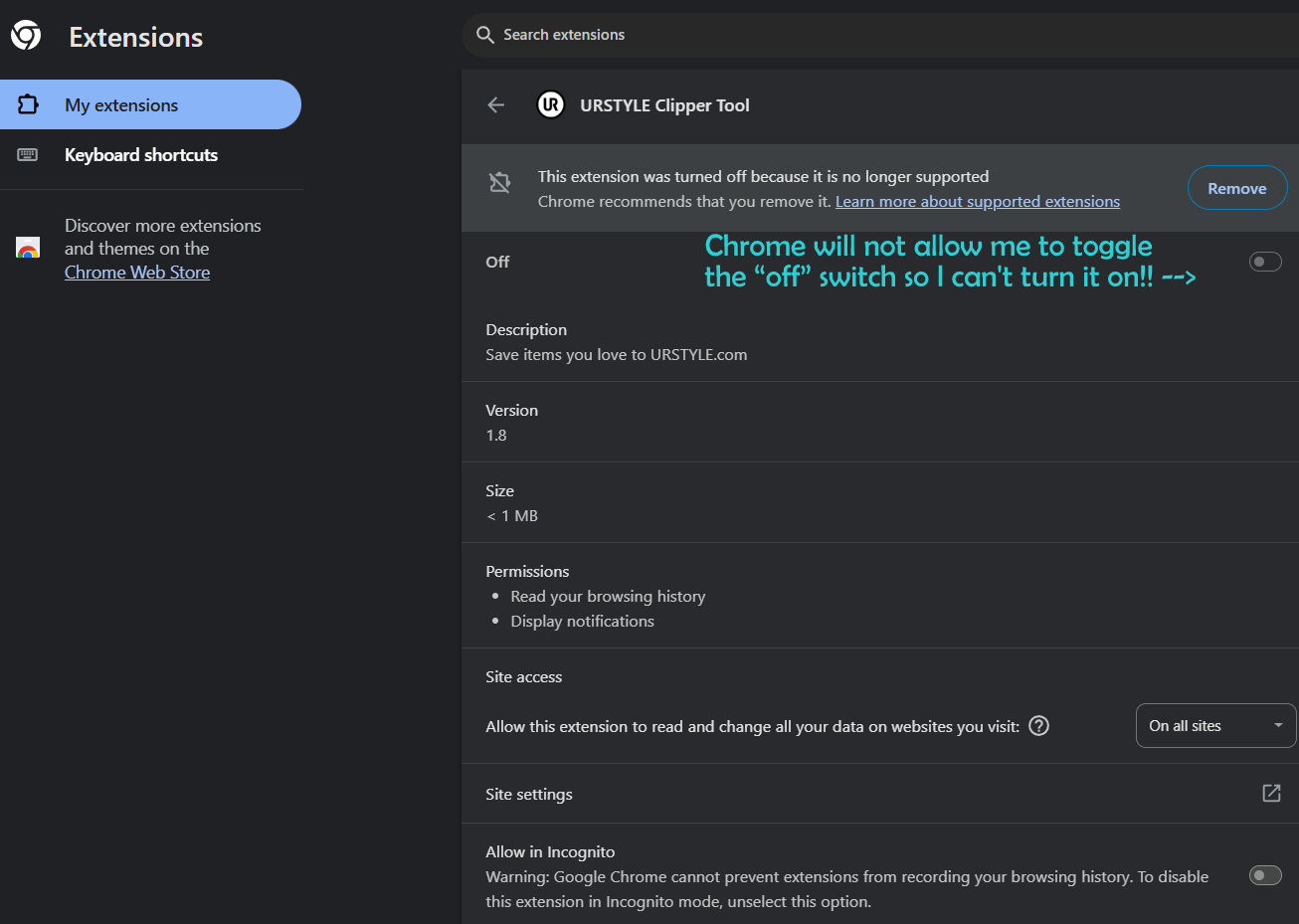Screen dimensions: 1299x924
Task: Toggle the extension Off switch
Action: click(1265, 262)
